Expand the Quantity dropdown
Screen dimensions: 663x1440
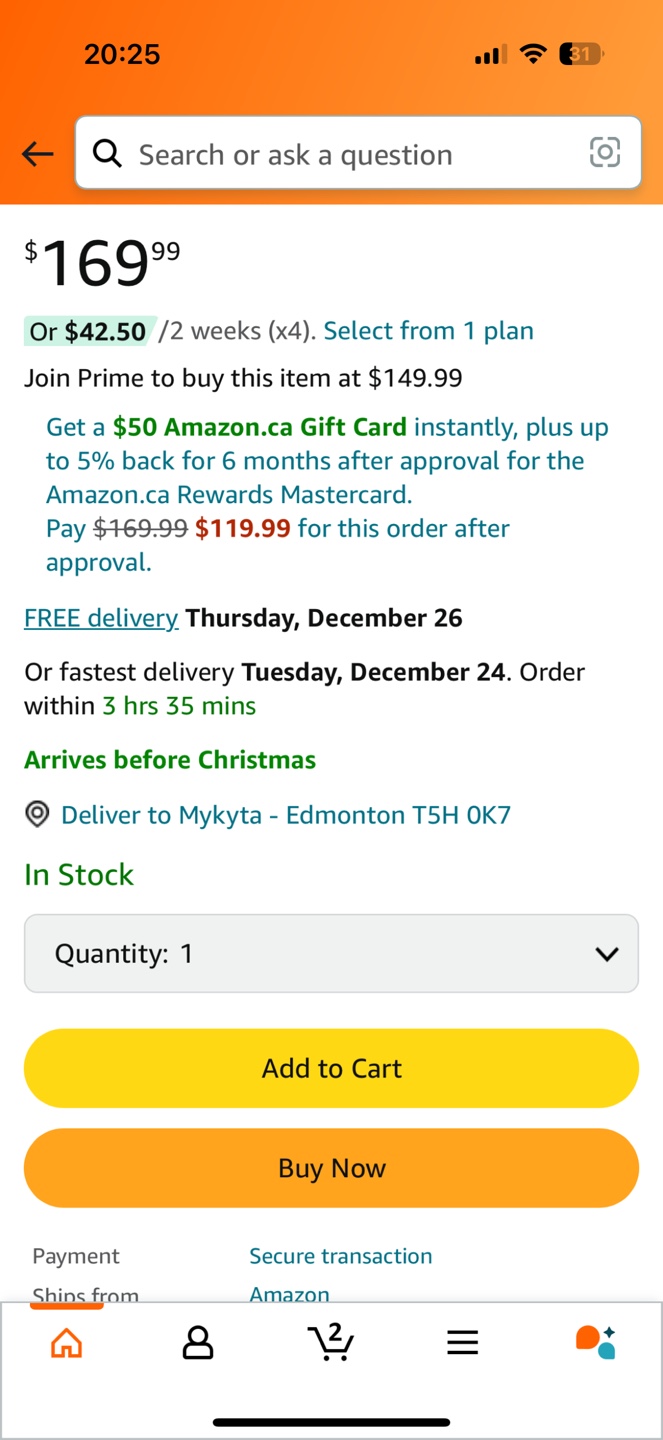(x=331, y=954)
